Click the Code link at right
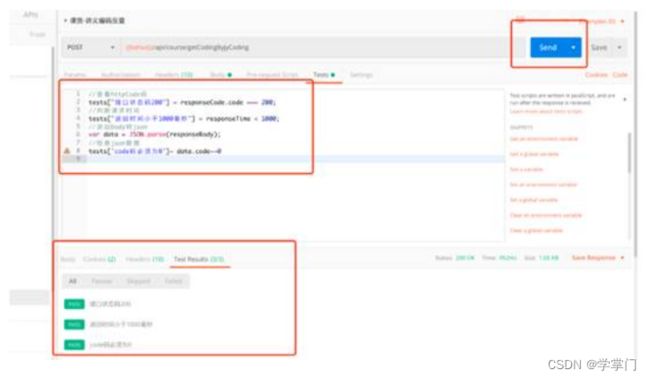The height and width of the screenshot is (379, 650). pyautogui.click(x=620, y=75)
